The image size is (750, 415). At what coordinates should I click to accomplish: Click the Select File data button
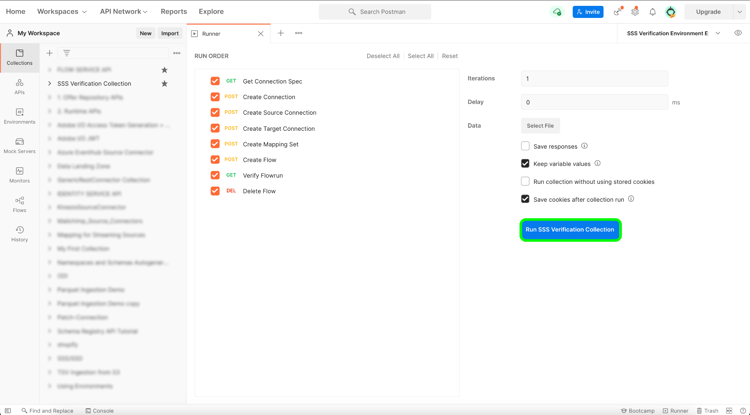click(x=540, y=126)
